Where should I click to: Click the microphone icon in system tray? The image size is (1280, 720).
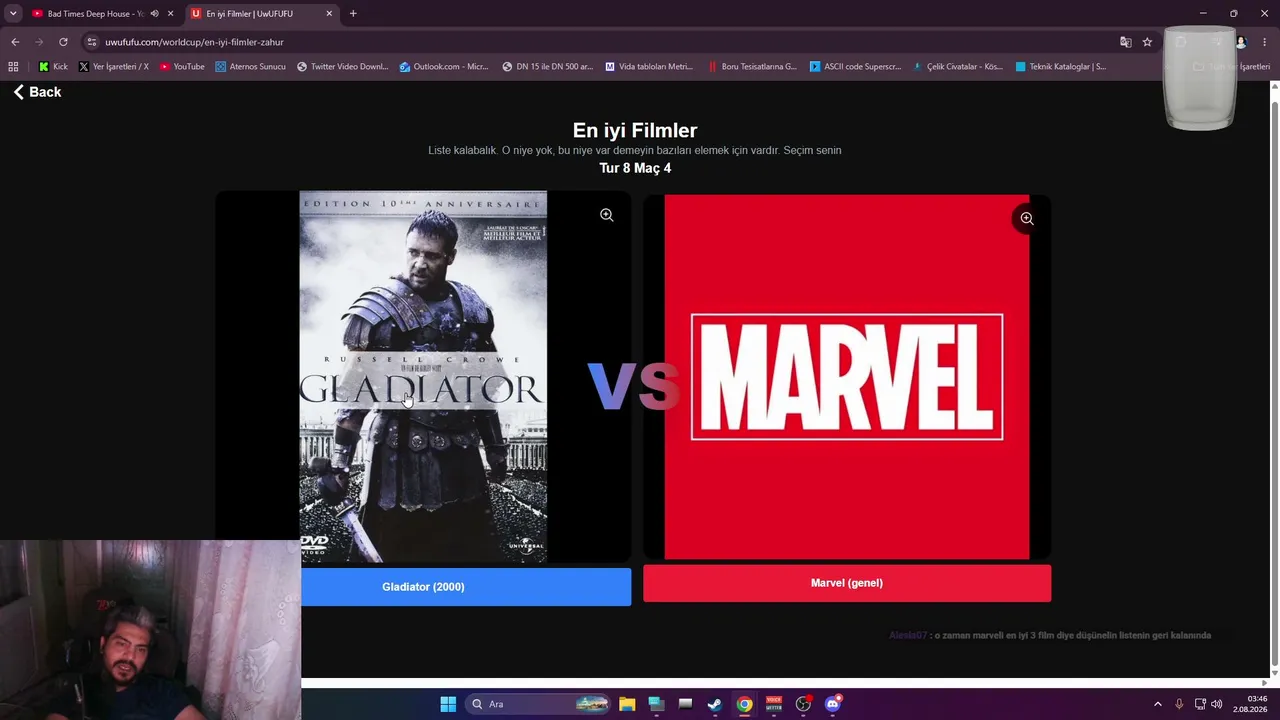[1179, 704]
